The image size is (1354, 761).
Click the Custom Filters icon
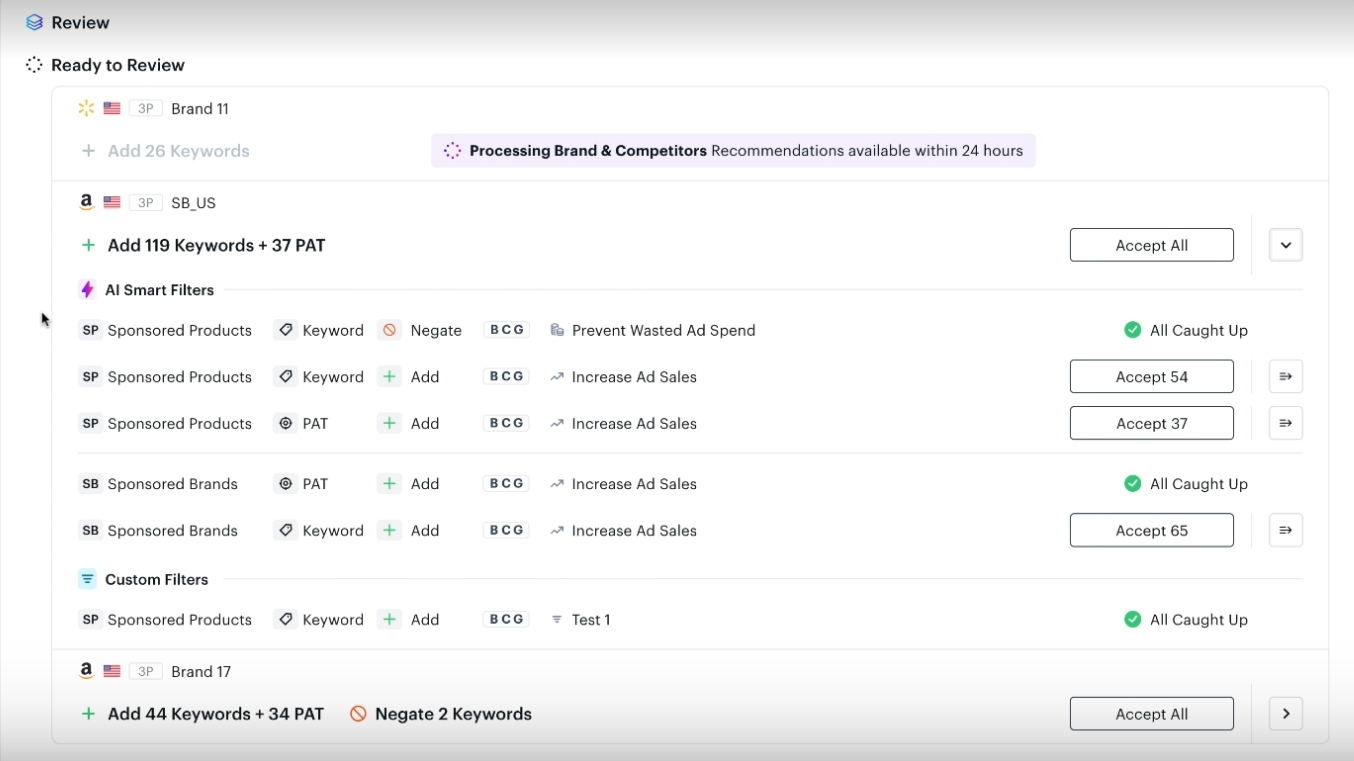pos(87,579)
